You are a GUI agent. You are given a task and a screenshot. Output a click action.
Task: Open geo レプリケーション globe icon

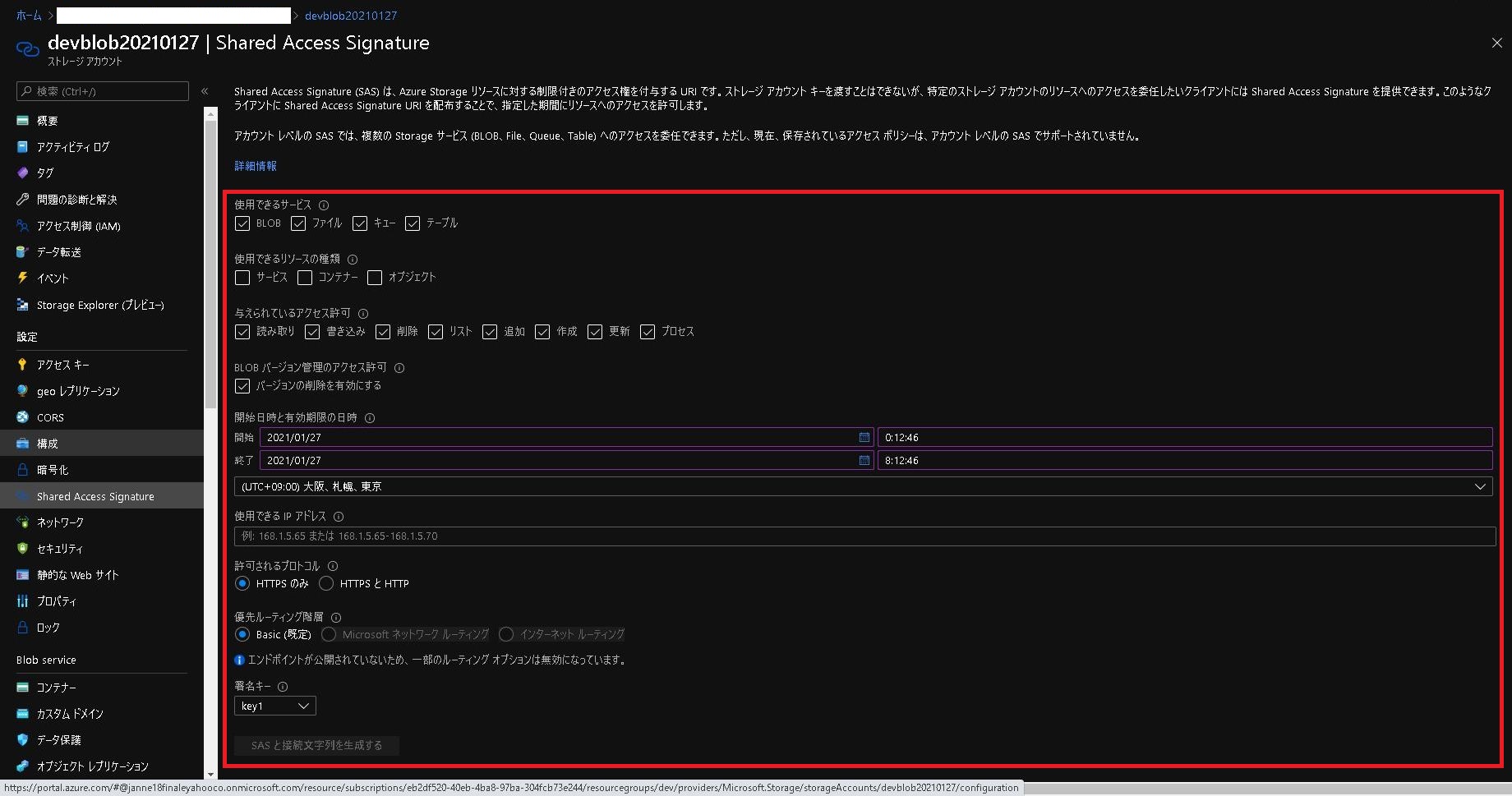(23, 391)
